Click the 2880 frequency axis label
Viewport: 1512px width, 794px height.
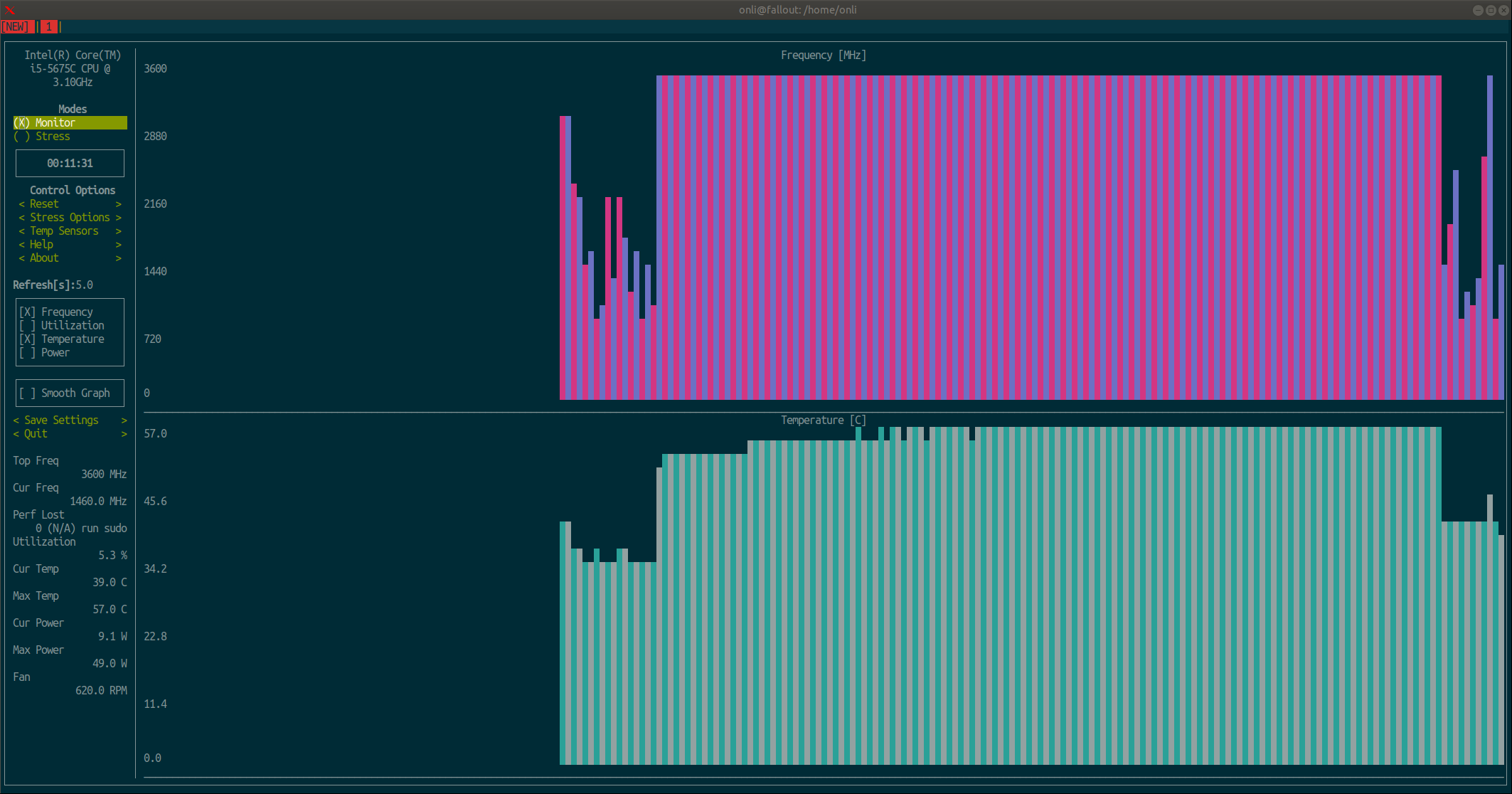[x=155, y=137]
